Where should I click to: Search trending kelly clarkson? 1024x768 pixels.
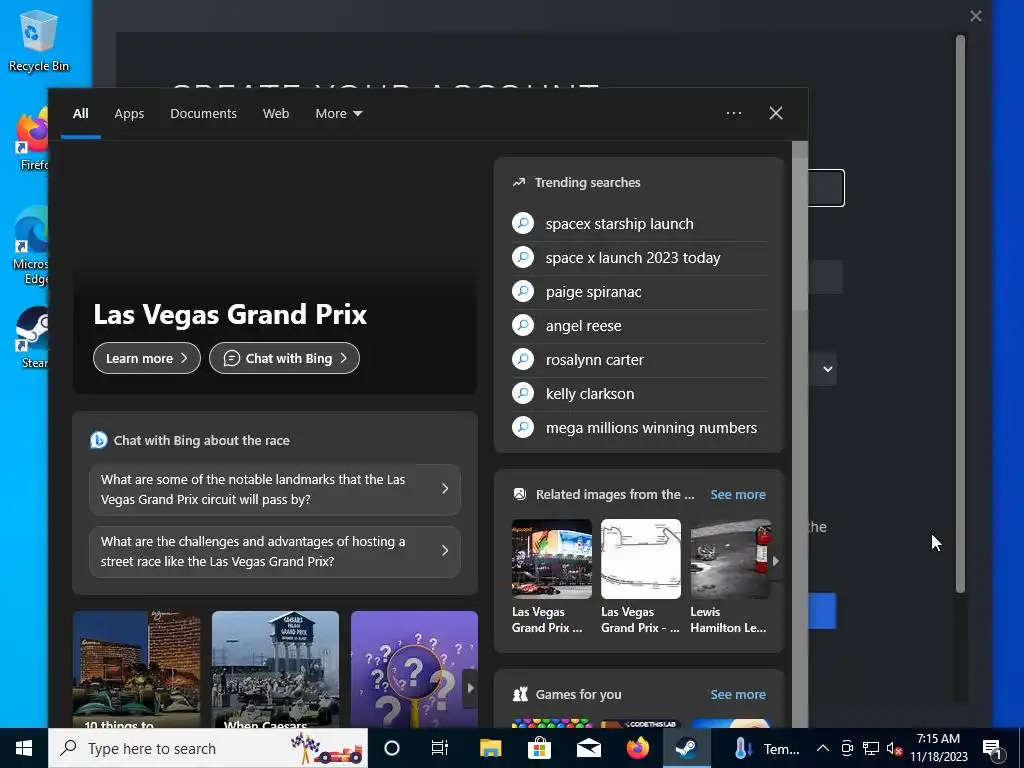point(639,394)
